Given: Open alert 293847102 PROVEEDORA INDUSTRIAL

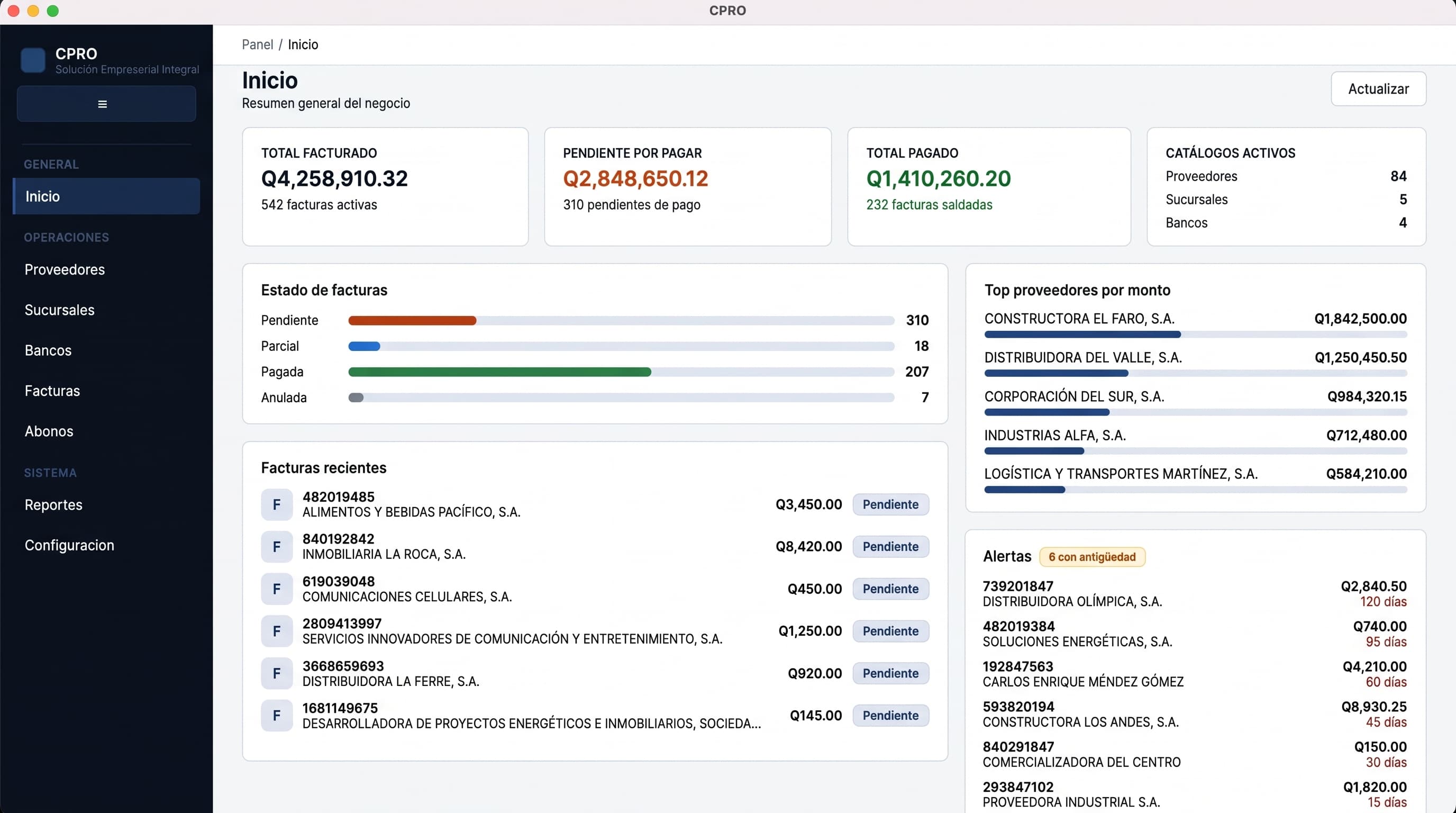Looking at the screenshot, I should point(1195,794).
